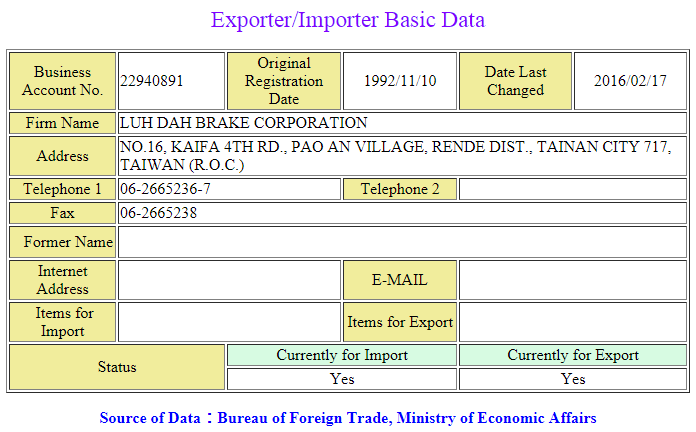Select the 'Telephone 2' label
This screenshot has height=432, width=696.
click(400, 189)
